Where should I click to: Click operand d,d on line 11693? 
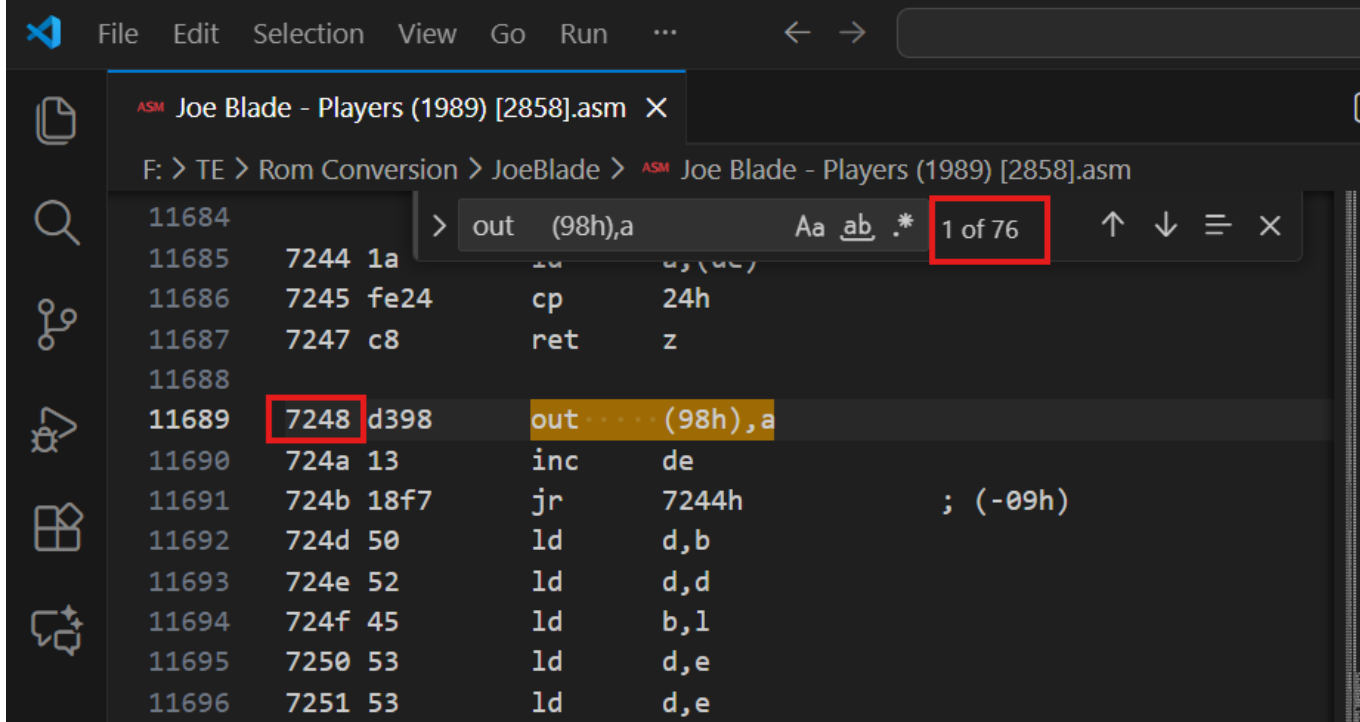(x=686, y=581)
